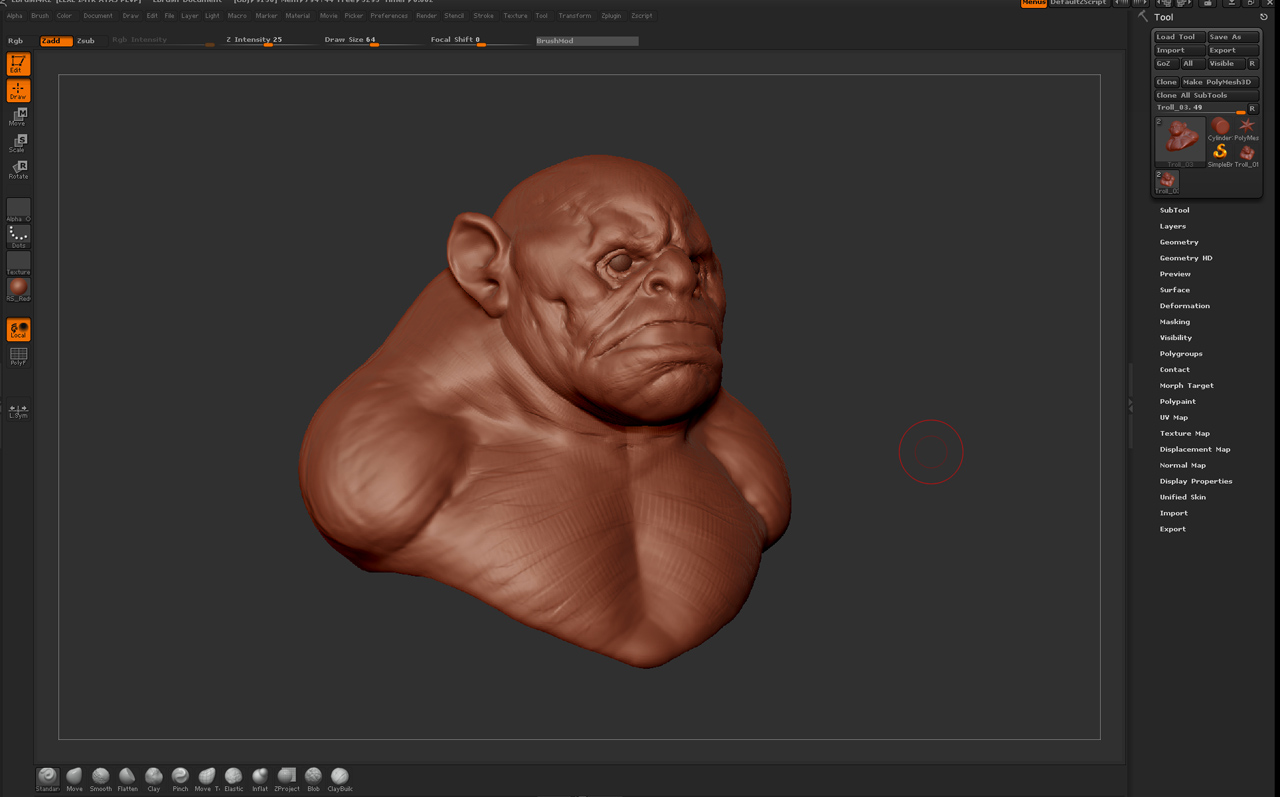Open the Dots stroke selector

pyautogui.click(x=18, y=236)
